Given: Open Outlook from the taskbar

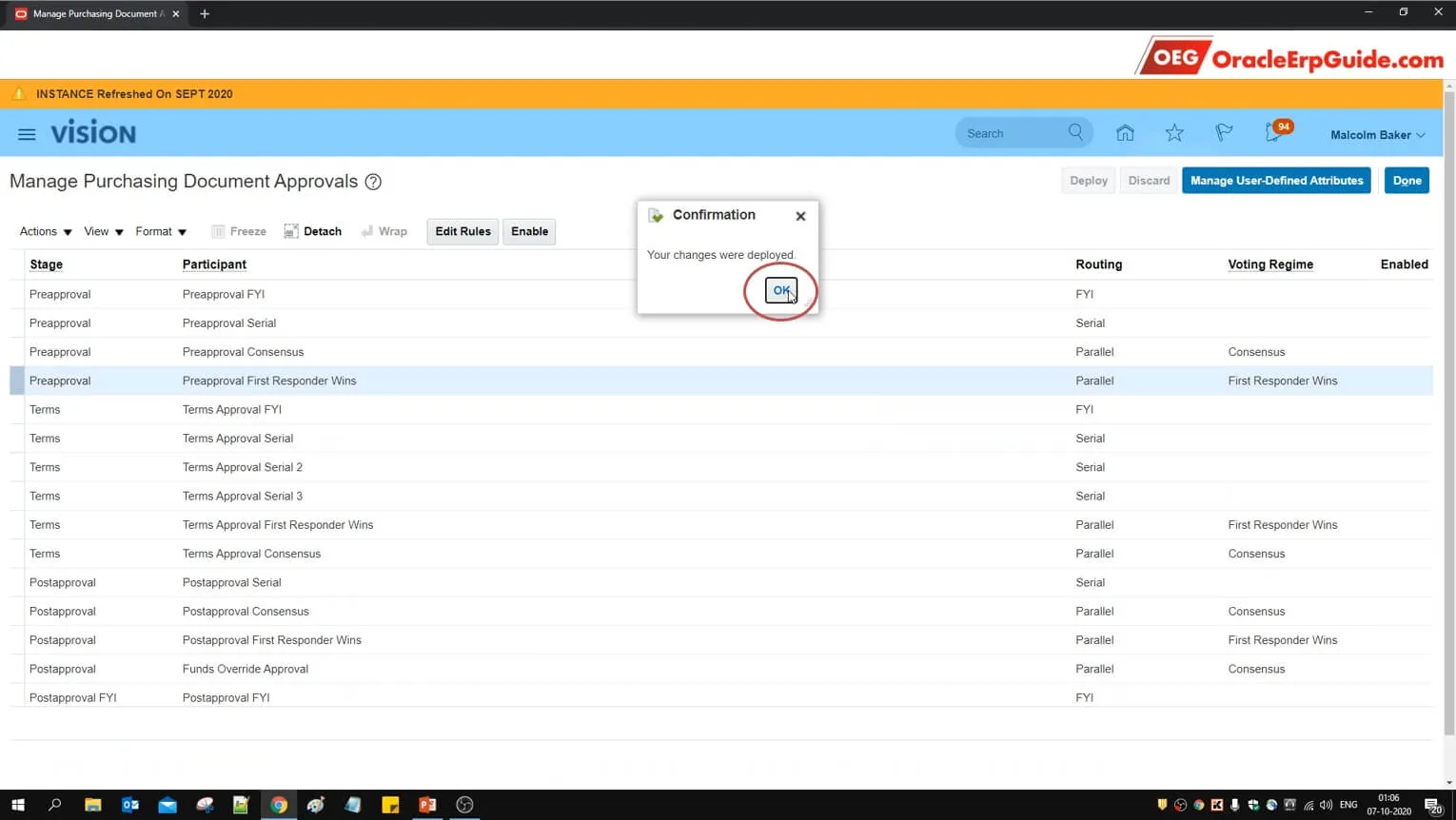Looking at the screenshot, I should (x=130, y=805).
